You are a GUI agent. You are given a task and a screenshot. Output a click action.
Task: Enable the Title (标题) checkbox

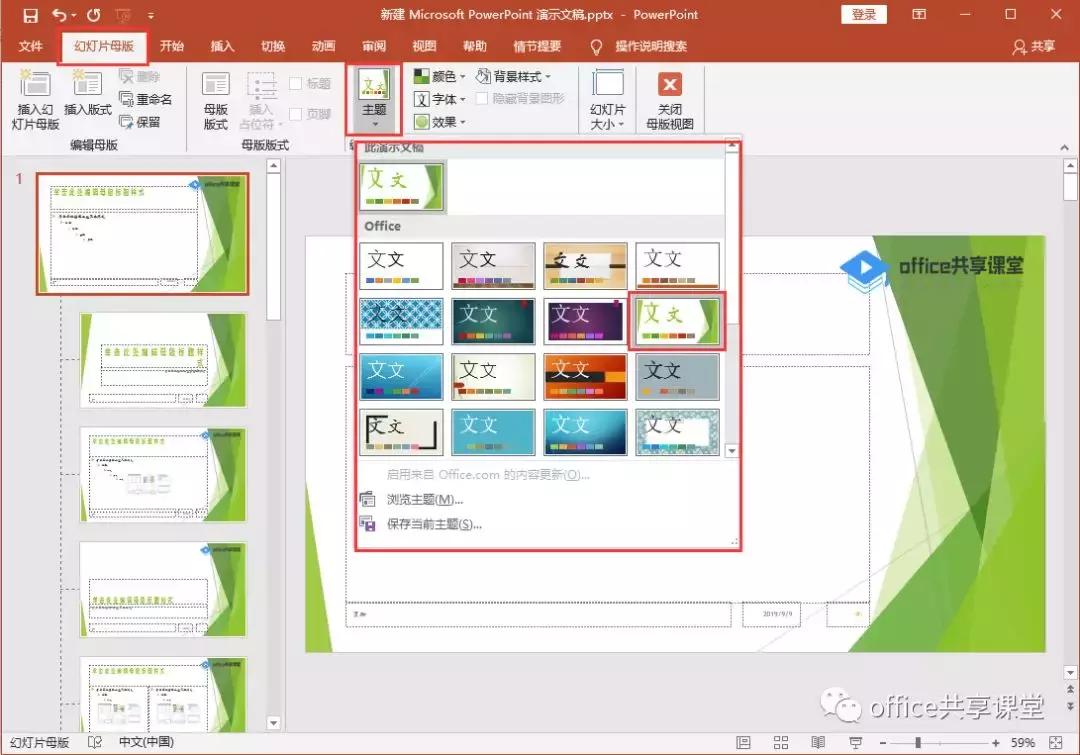pyautogui.click(x=297, y=84)
